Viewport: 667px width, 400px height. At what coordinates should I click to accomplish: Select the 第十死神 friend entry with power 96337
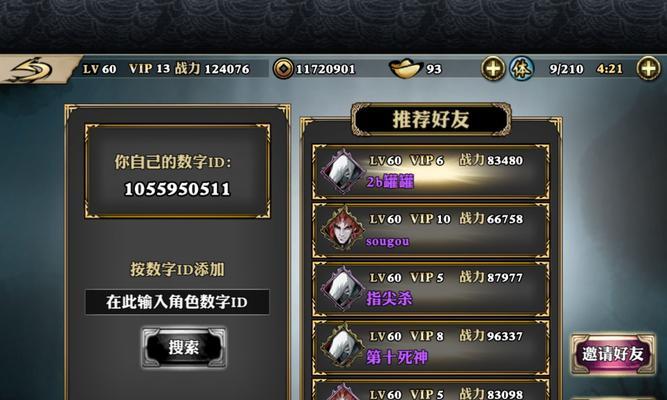click(x=431, y=347)
